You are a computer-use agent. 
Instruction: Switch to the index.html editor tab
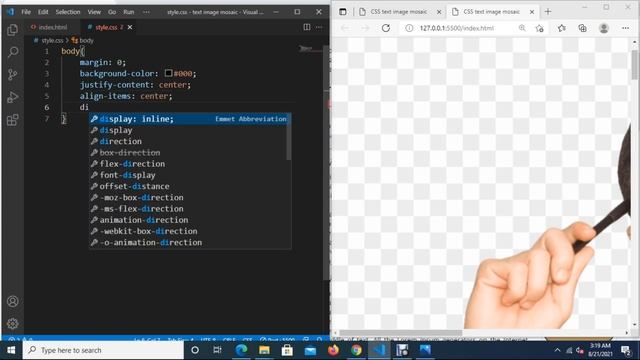(49, 27)
